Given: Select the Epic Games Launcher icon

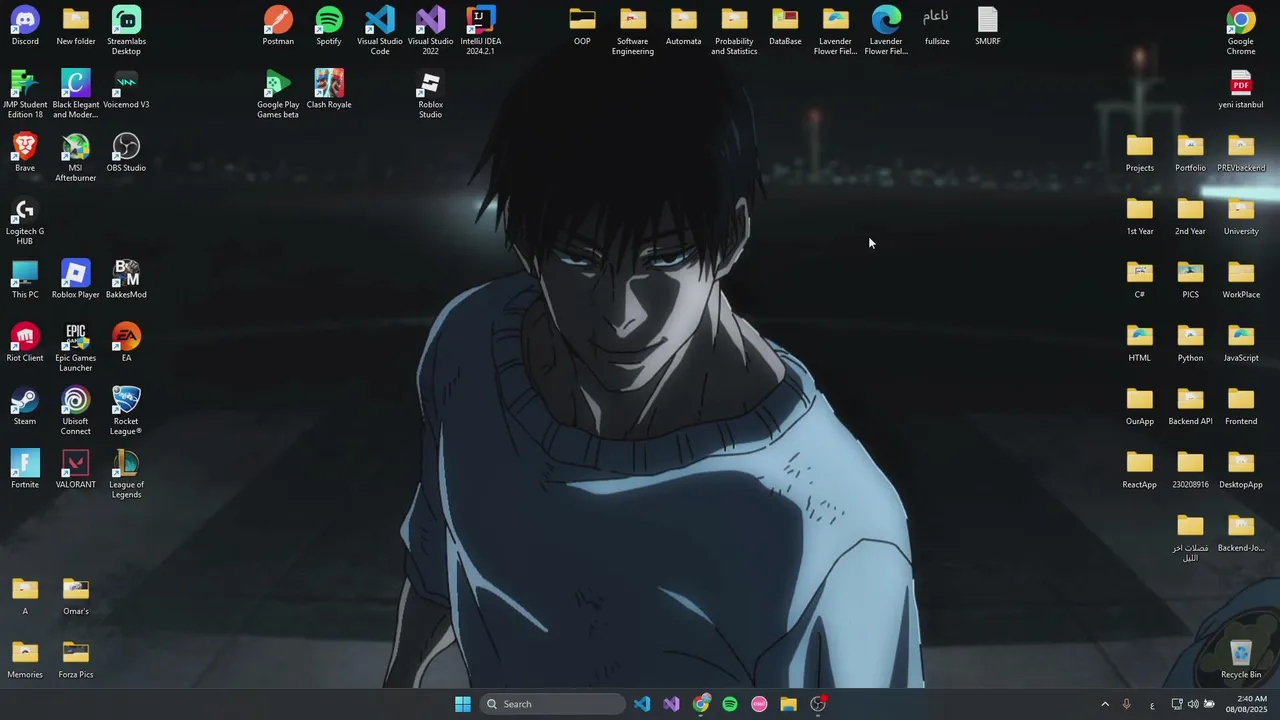Looking at the screenshot, I should [76, 347].
